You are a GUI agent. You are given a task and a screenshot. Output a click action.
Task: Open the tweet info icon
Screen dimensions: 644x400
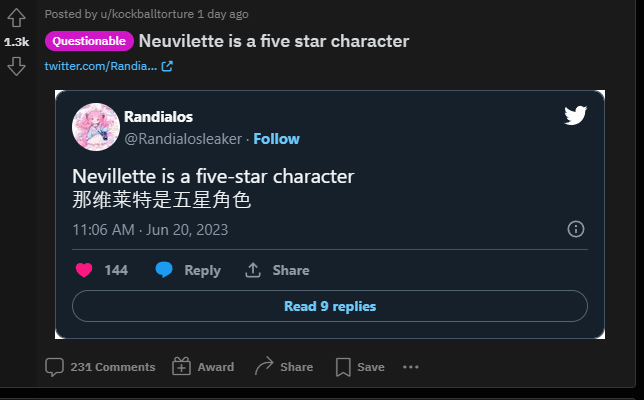coord(576,229)
